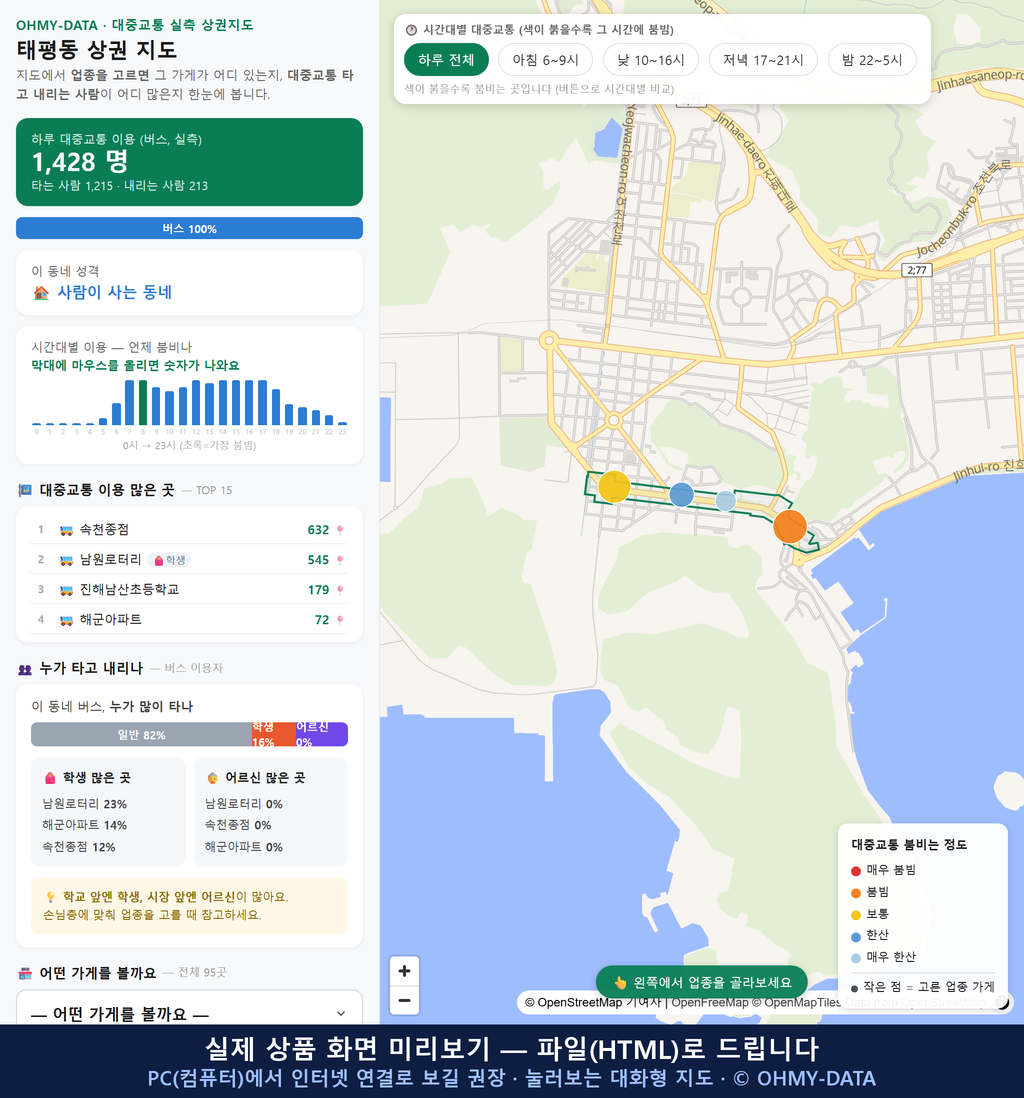The image size is (1024, 1098).
Task: Click the yellow 보통 circle marker on map
Action: 614,486
